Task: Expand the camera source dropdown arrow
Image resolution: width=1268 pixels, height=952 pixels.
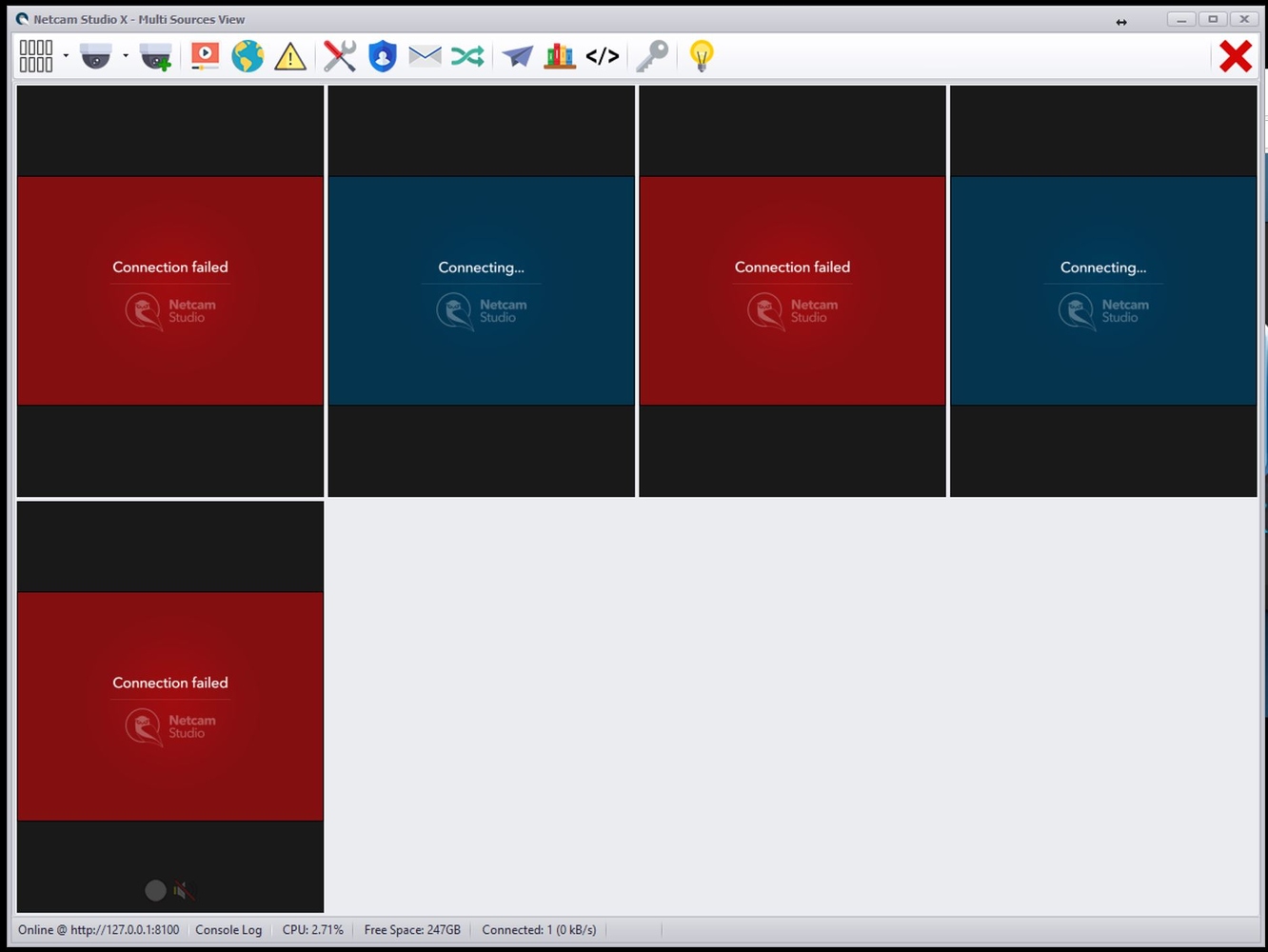Action: [125, 56]
